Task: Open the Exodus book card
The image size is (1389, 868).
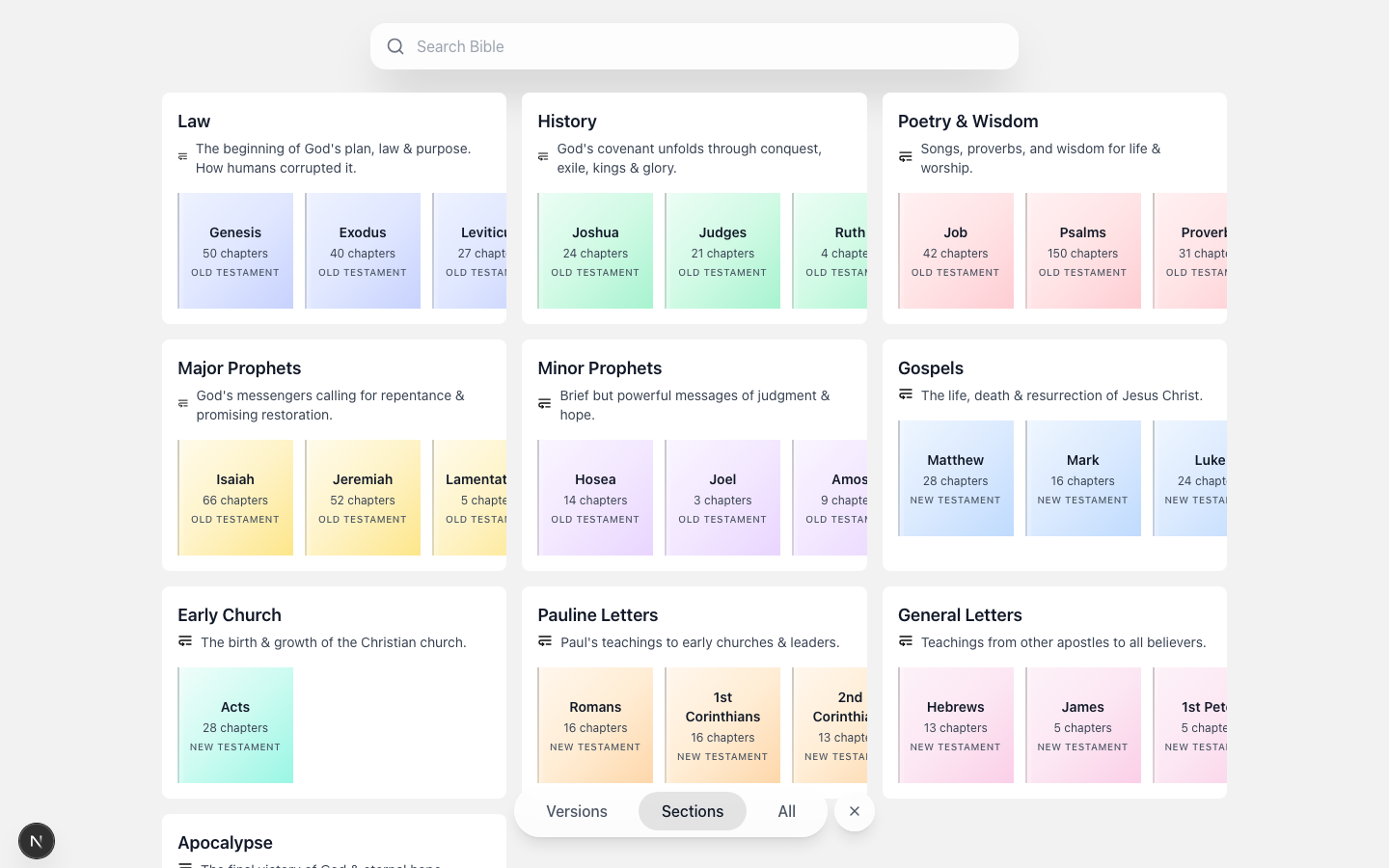Action: pos(363,251)
